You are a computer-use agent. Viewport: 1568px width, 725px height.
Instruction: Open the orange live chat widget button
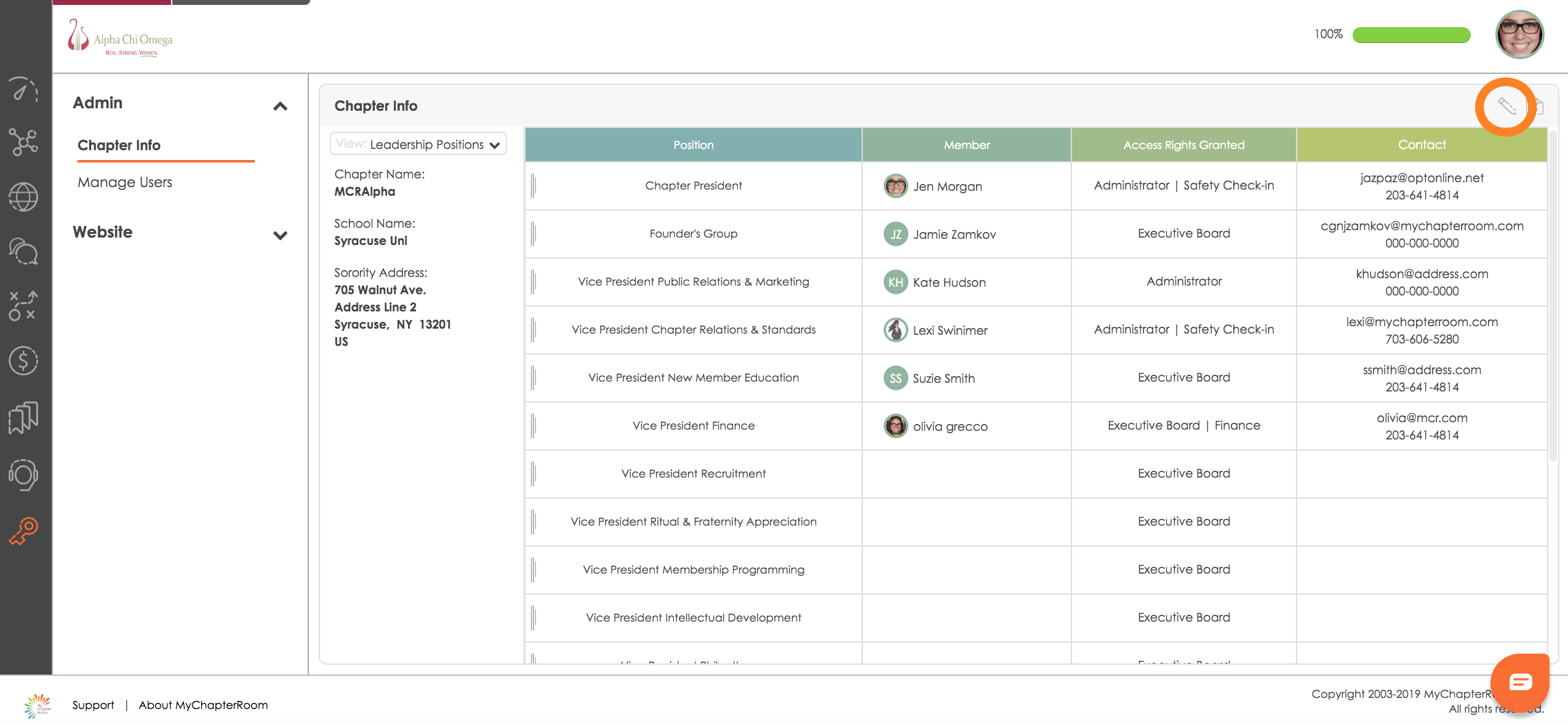coord(1519,682)
